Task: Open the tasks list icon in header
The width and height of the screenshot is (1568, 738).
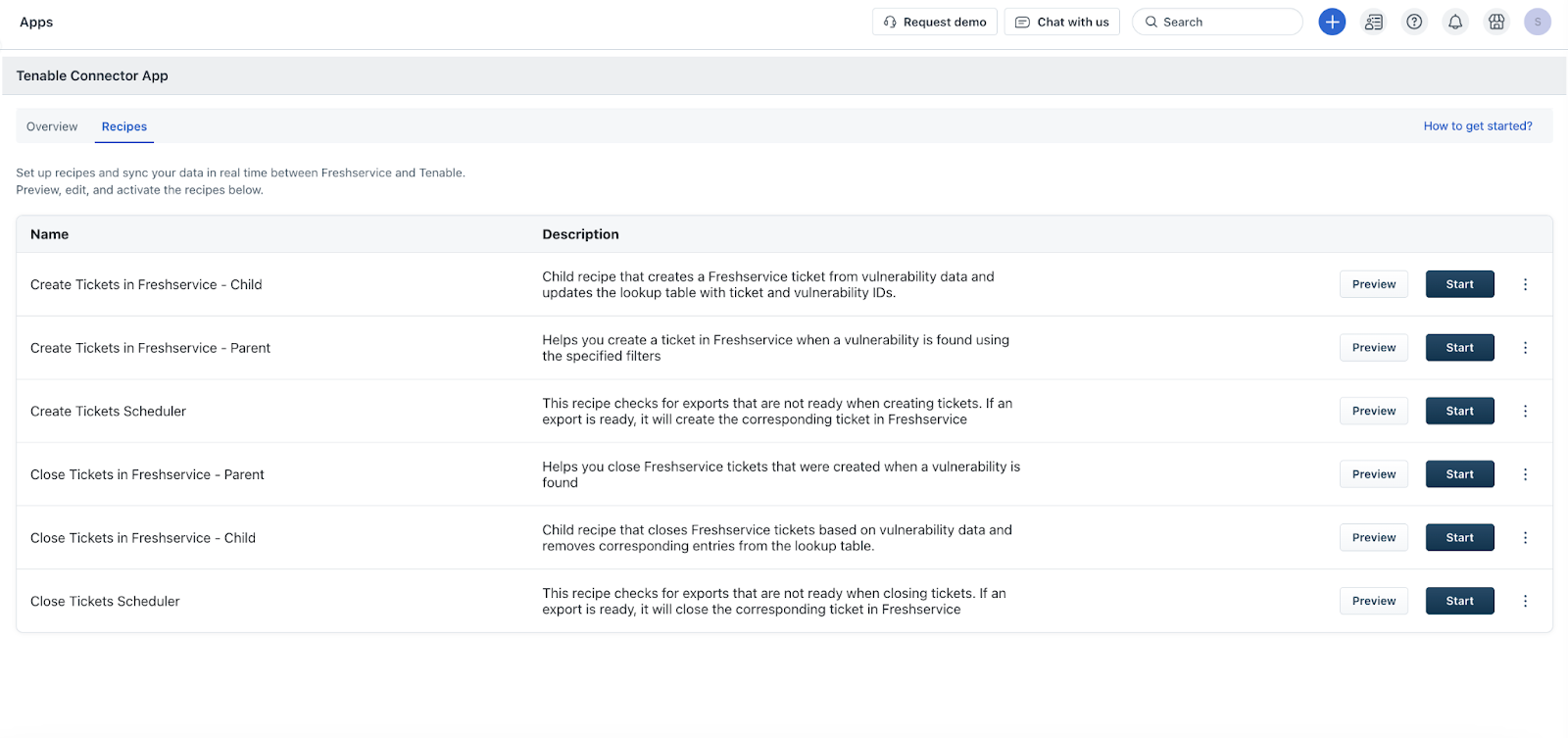Action: [1373, 22]
